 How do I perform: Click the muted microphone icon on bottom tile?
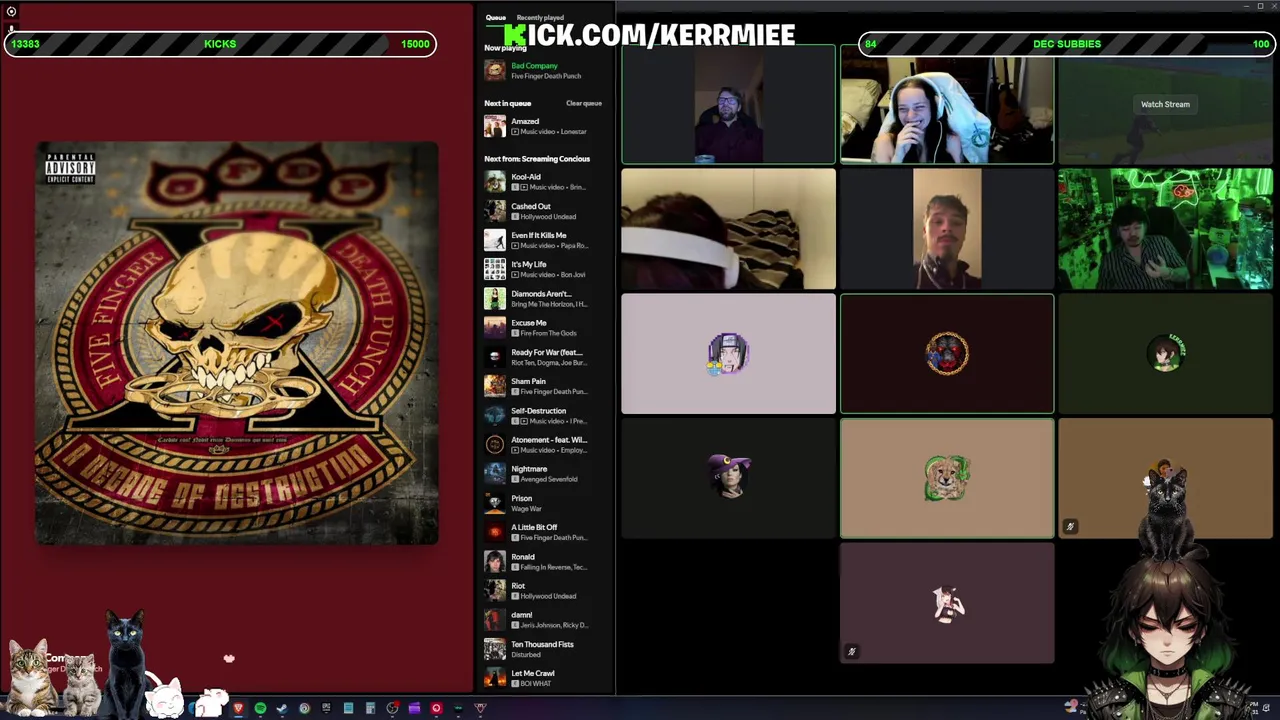pos(852,652)
